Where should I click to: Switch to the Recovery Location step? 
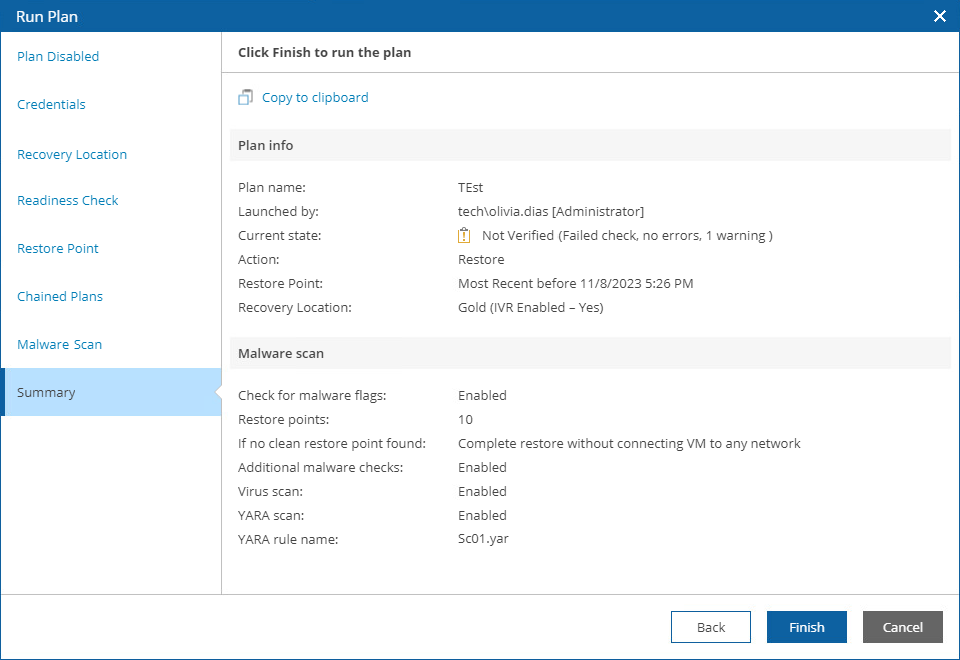tap(72, 155)
